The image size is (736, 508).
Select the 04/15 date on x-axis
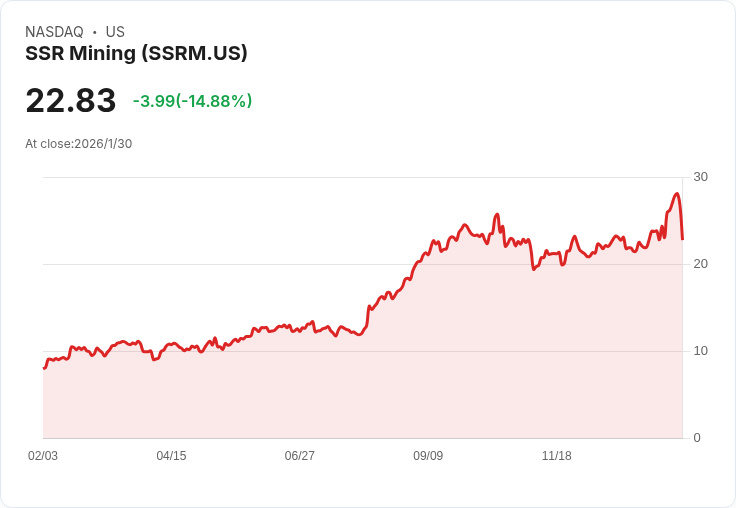click(x=171, y=456)
